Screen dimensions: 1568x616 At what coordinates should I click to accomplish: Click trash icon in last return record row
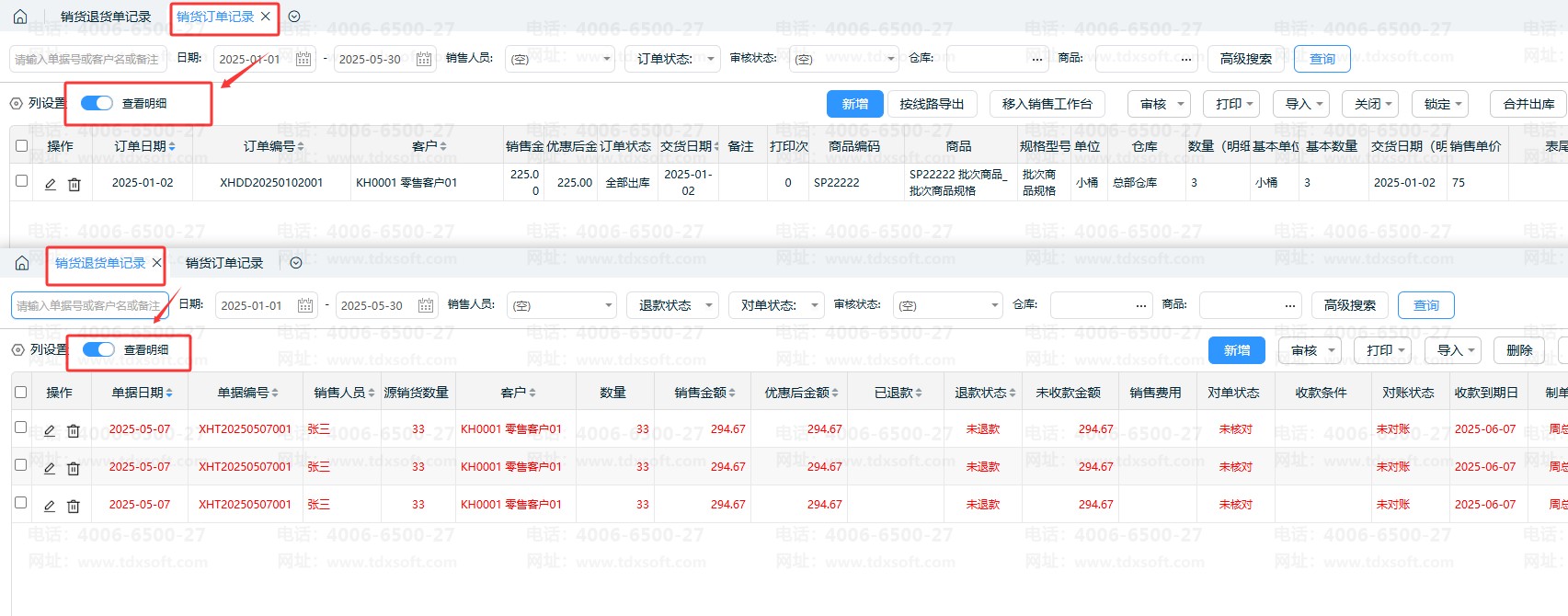74,506
